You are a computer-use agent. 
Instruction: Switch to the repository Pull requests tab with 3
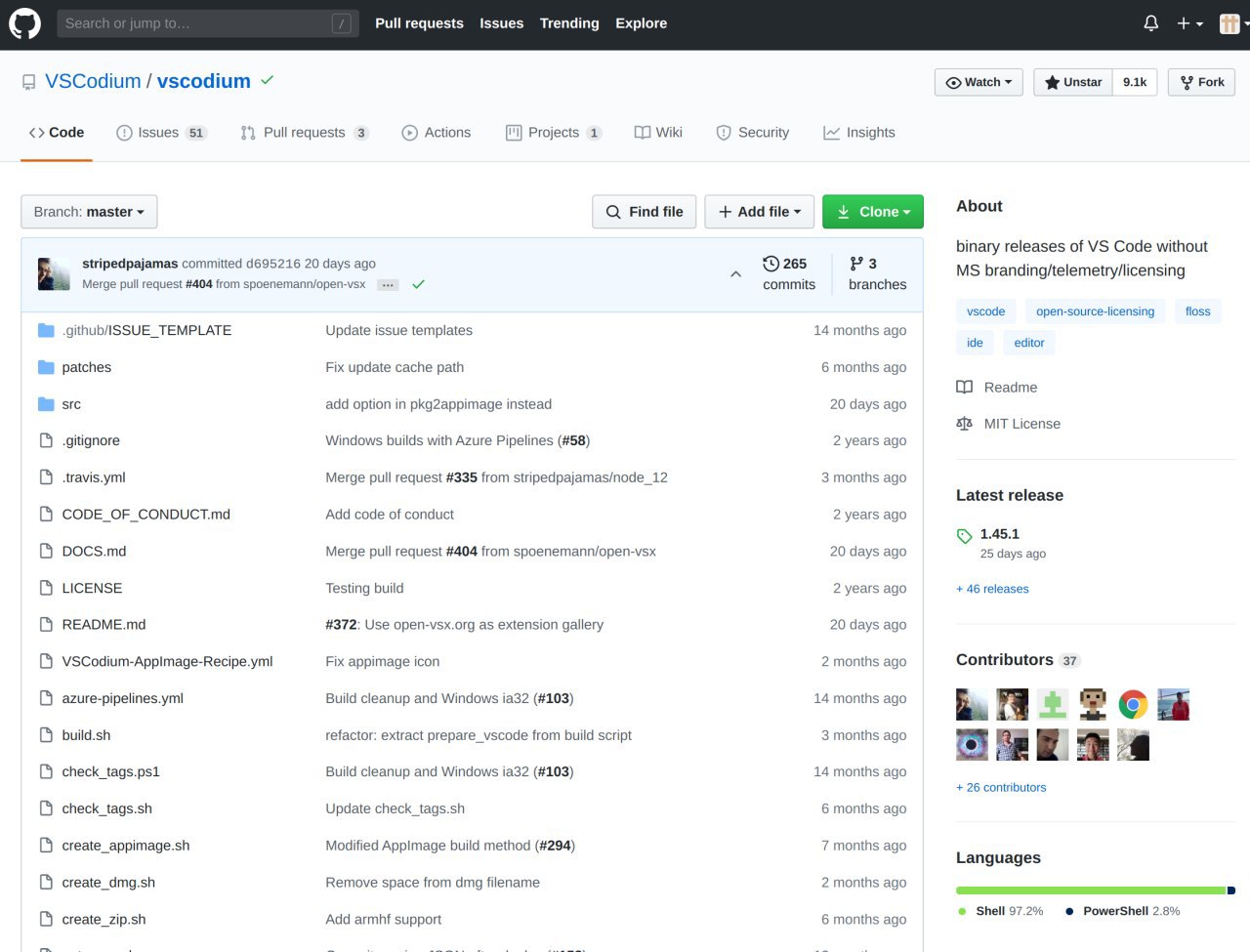click(305, 133)
